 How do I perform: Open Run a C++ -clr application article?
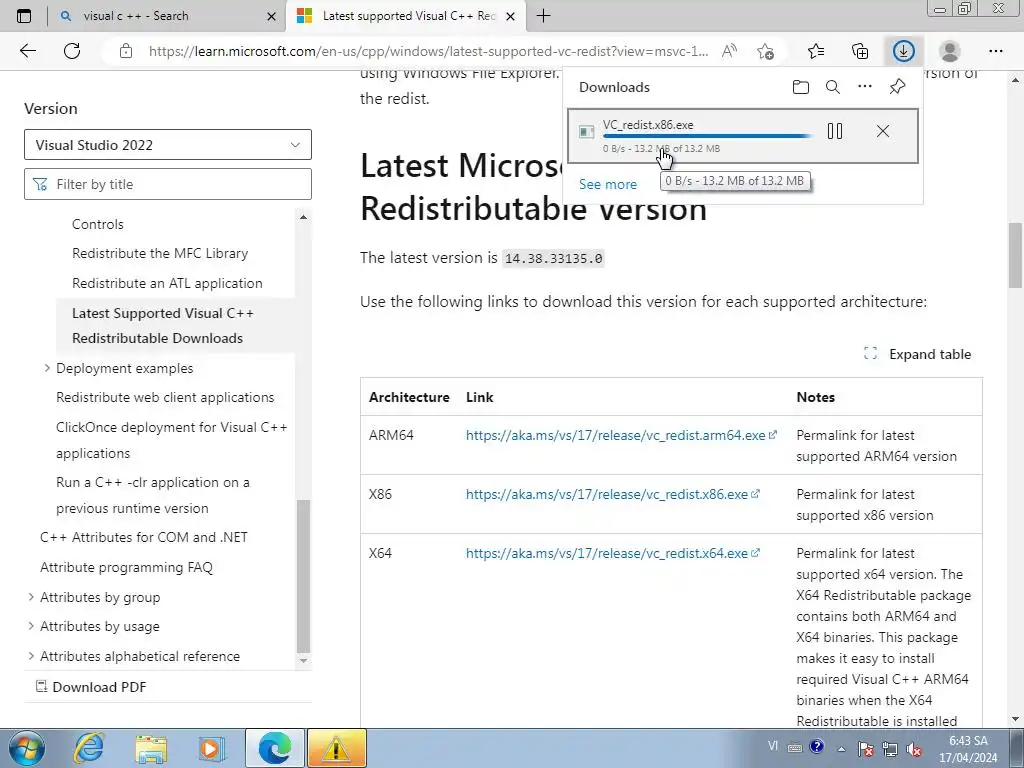(153, 495)
